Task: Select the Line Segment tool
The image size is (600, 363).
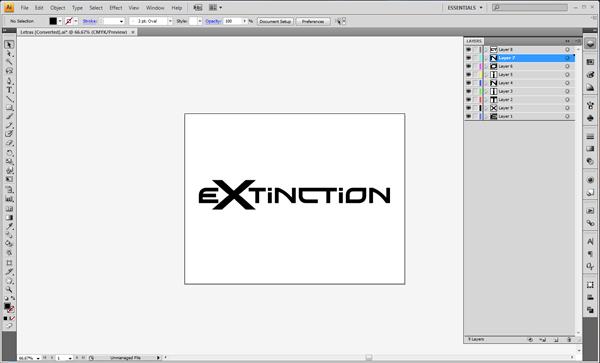Action: [x=9, y=99]
